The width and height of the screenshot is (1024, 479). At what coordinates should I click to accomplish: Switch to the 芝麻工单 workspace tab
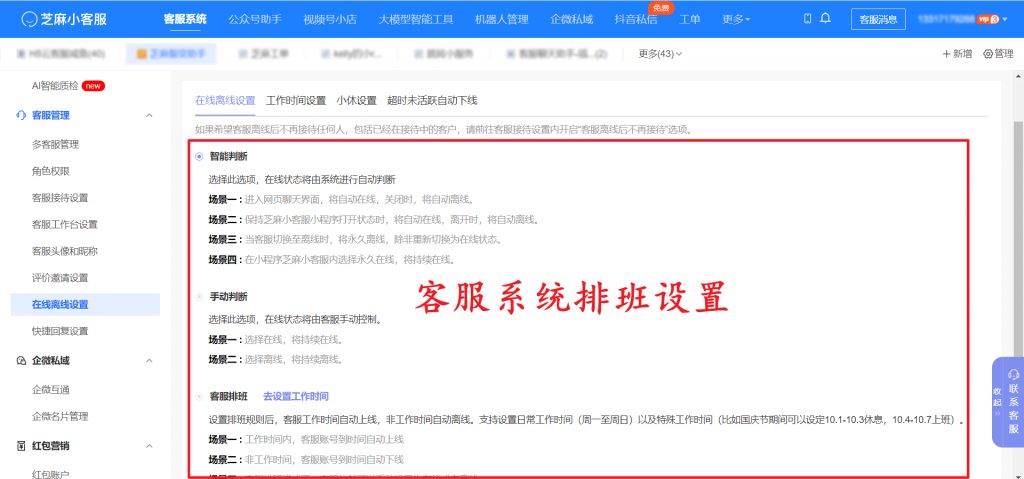pyautogui.click(x=264, y=54)
